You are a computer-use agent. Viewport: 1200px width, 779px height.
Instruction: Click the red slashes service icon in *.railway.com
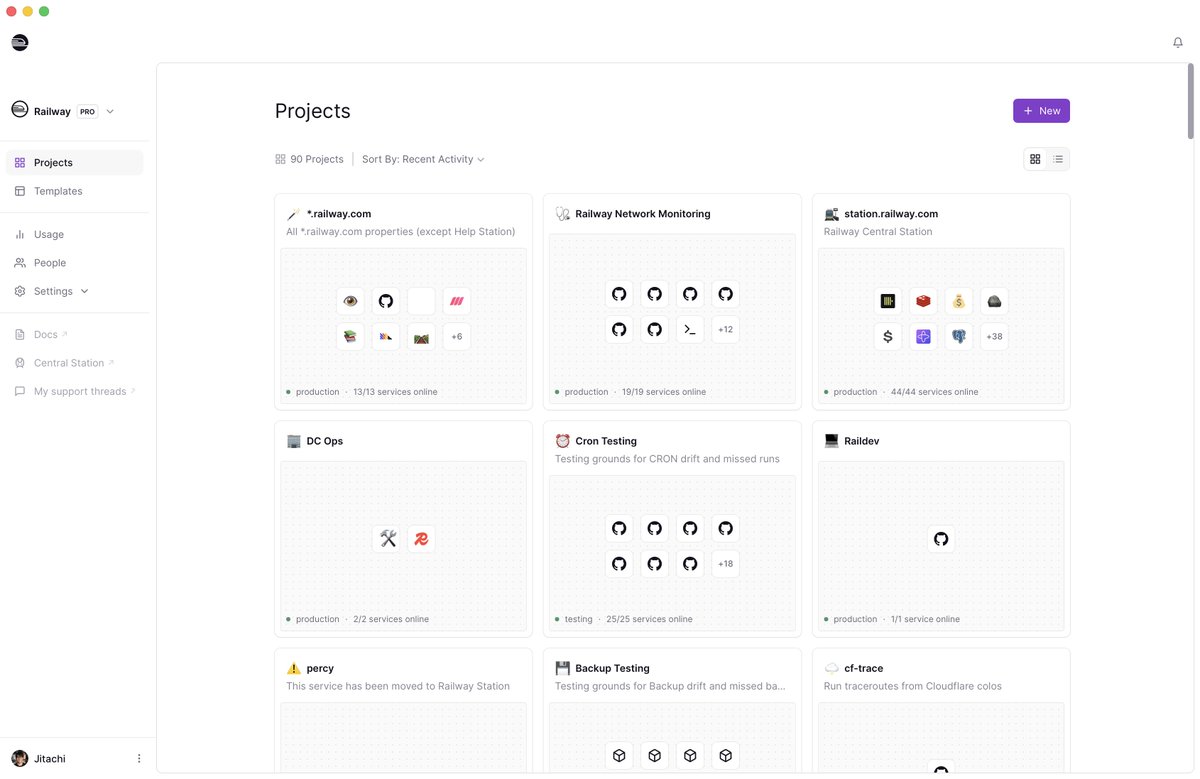pos(456,301)
